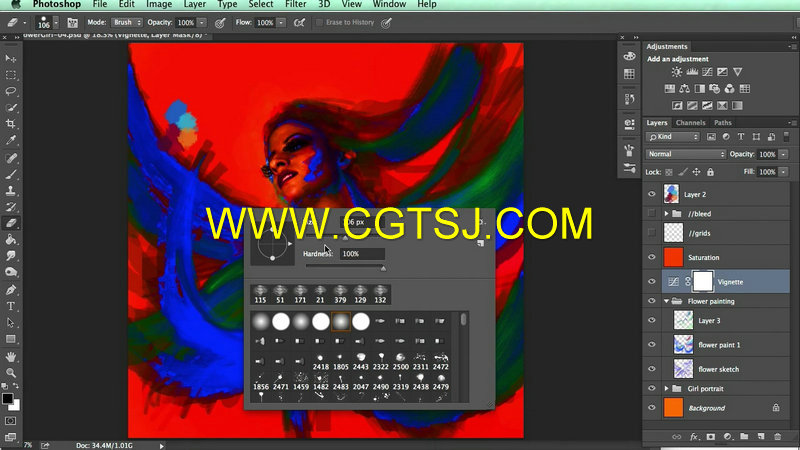Image resolution: width=800 pixels, height=450 pixels.
Task: Open the Flow percentage dropdown
Action: [x=281, y=22]
